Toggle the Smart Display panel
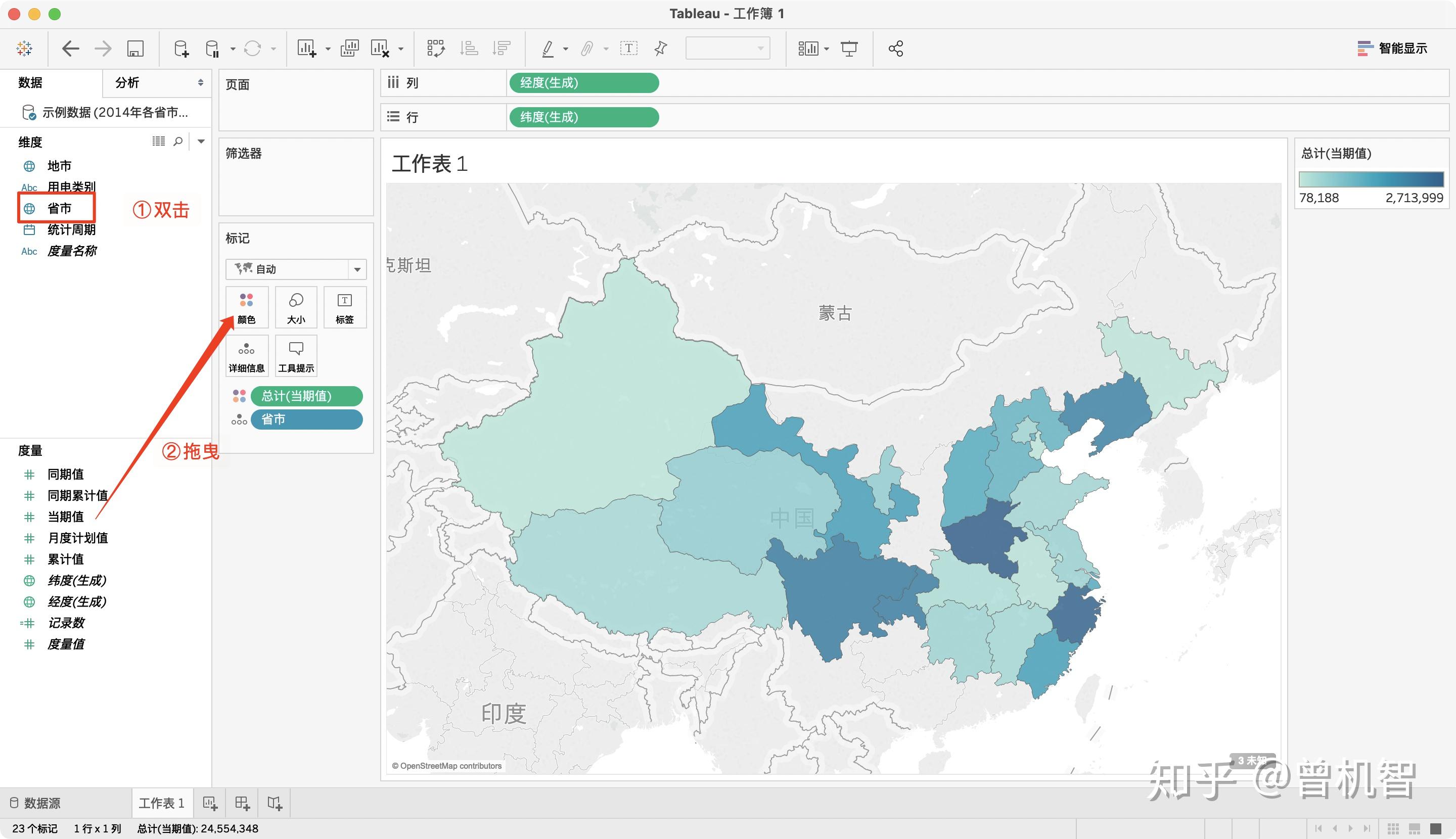1456x839 pixels. (x=1392, y=49)
